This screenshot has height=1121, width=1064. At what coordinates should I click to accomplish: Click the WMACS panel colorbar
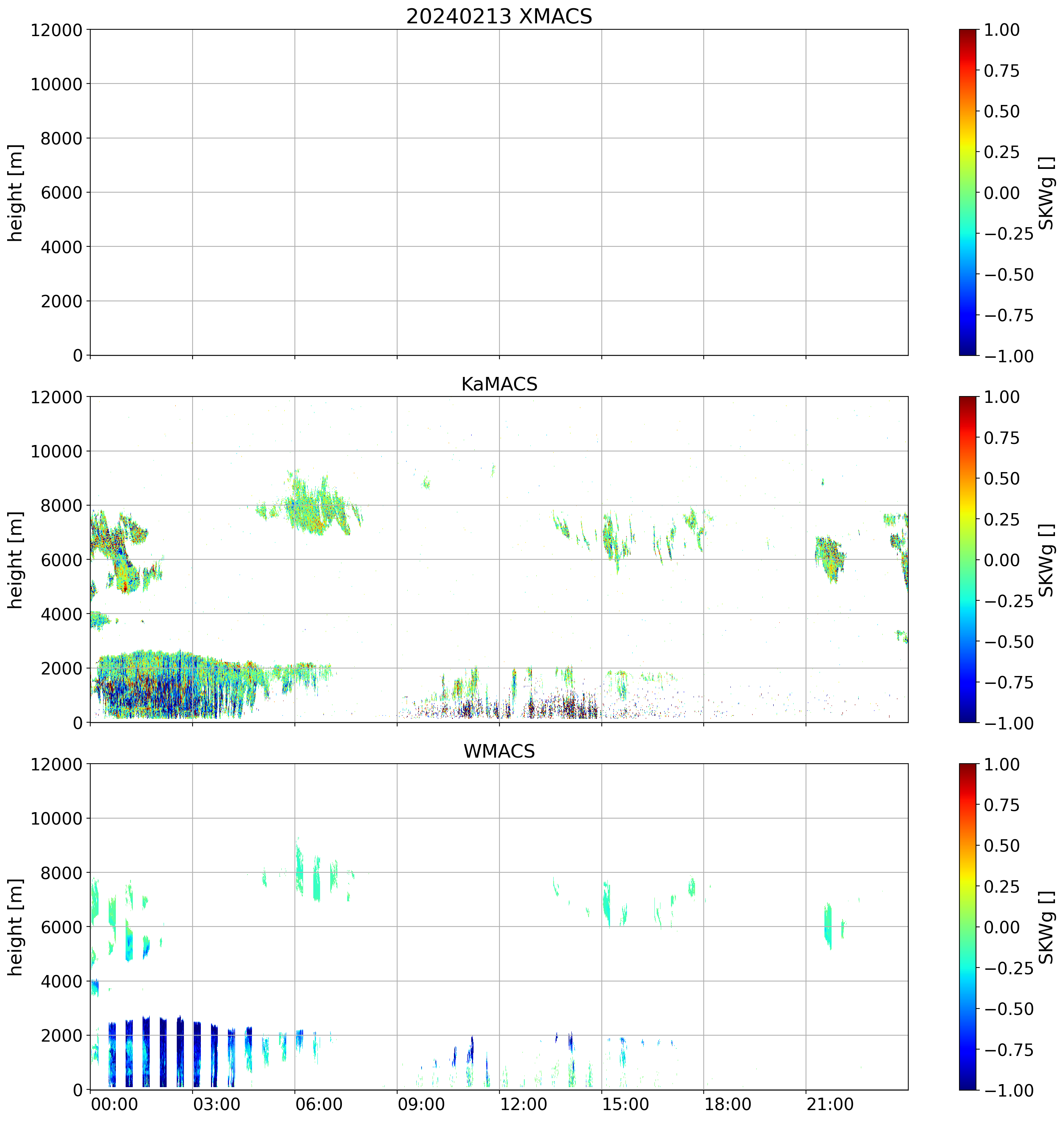[x=968, y=927]
